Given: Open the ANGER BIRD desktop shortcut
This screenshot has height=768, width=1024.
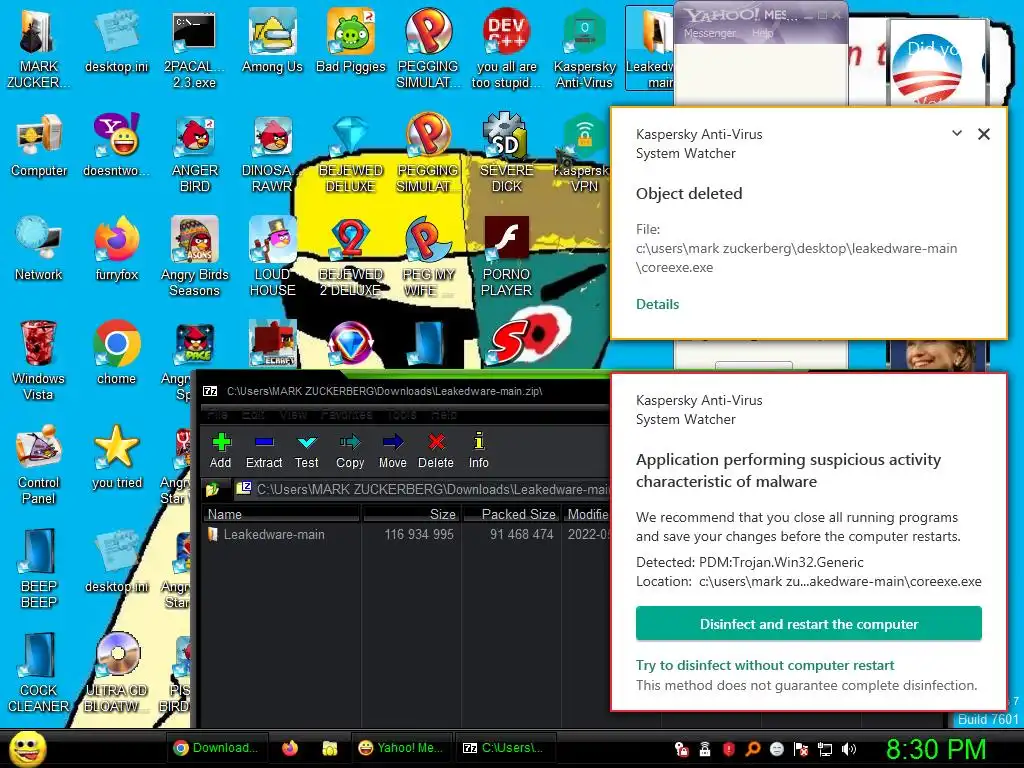Looking at the screenshot, I should (x=194, y=153).
